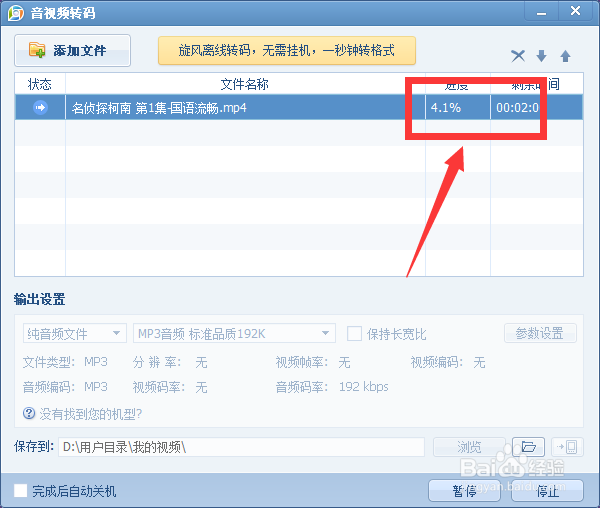Click the 停止 stop button

(x=548, y=491)
